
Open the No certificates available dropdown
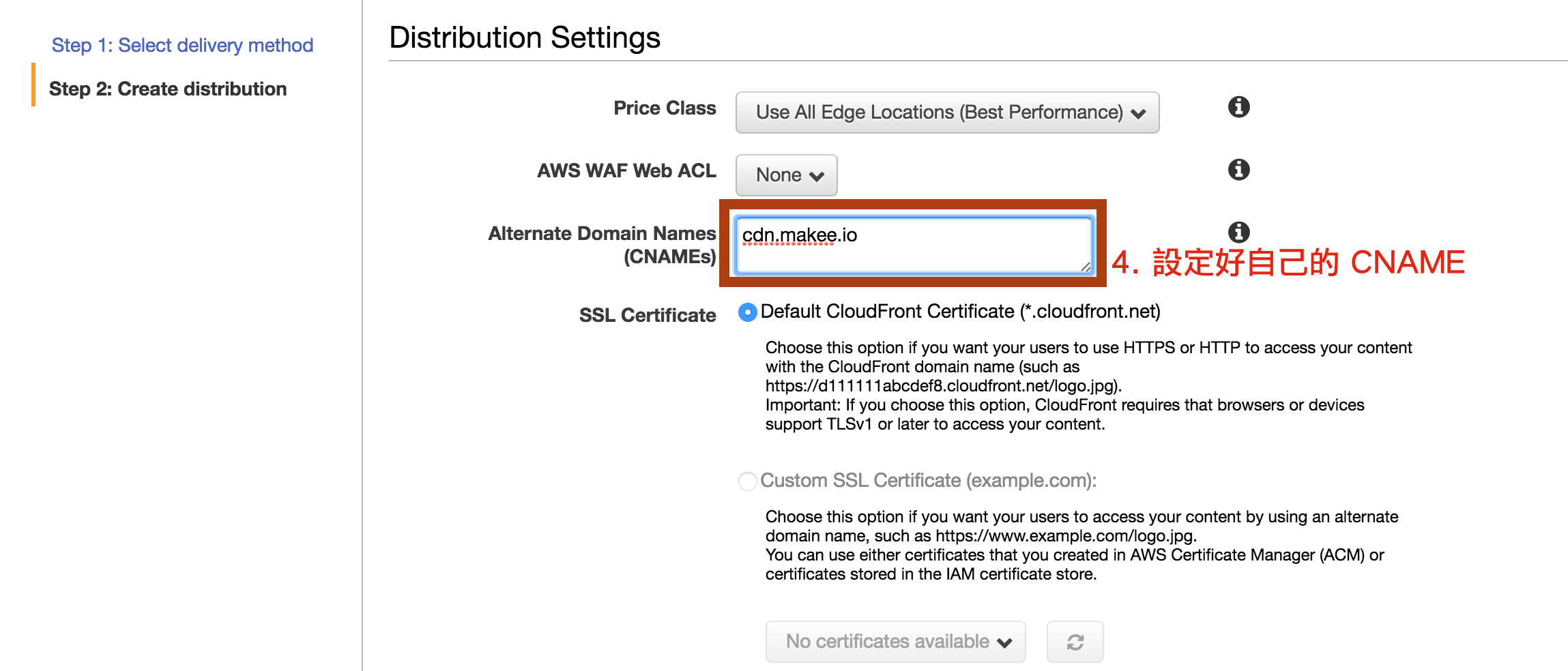pos(895,642)
